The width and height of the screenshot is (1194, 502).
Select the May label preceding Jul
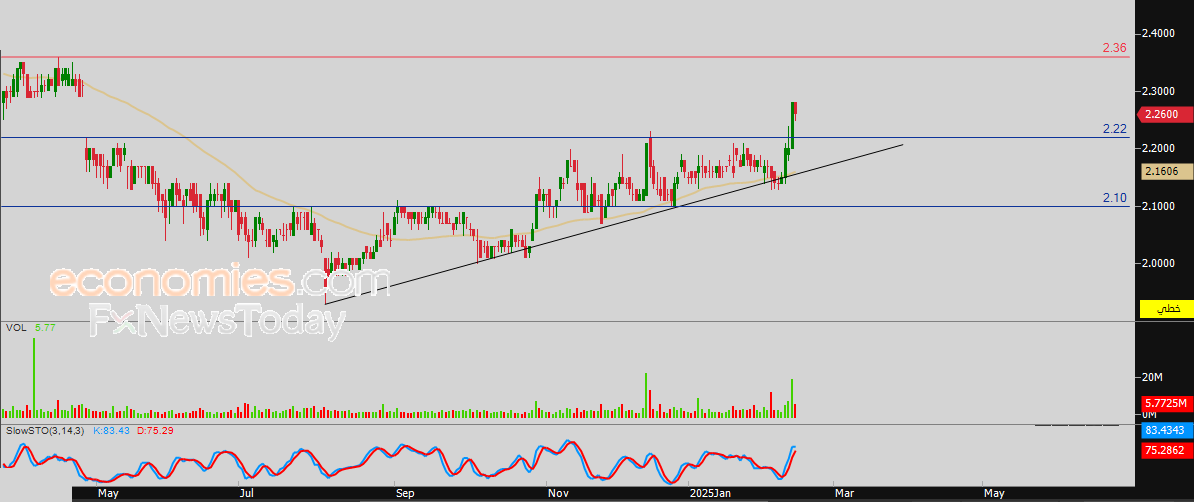point(107,494)
